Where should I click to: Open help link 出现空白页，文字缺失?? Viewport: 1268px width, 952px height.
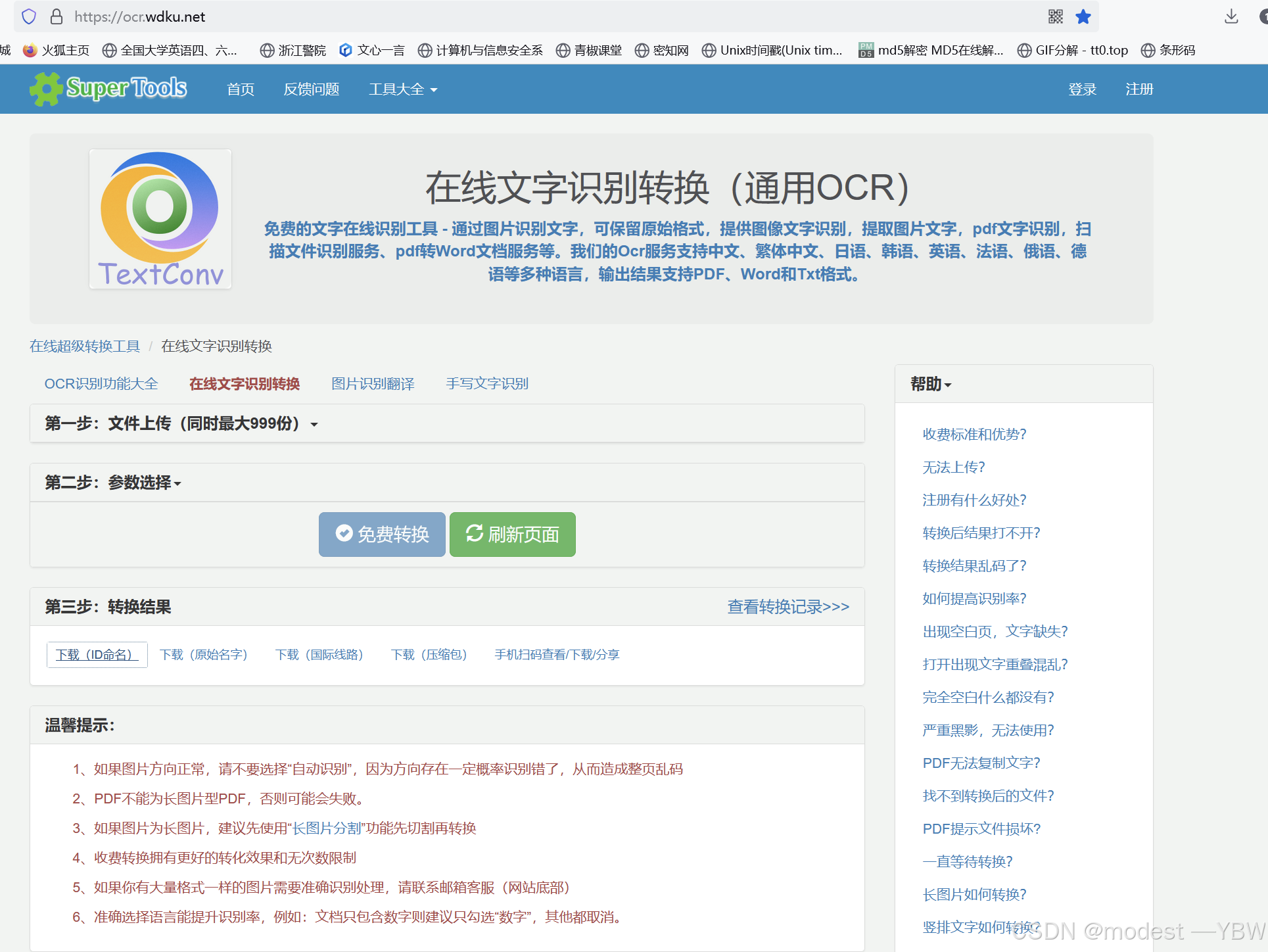pyautogui.click(x=995, y=632)
